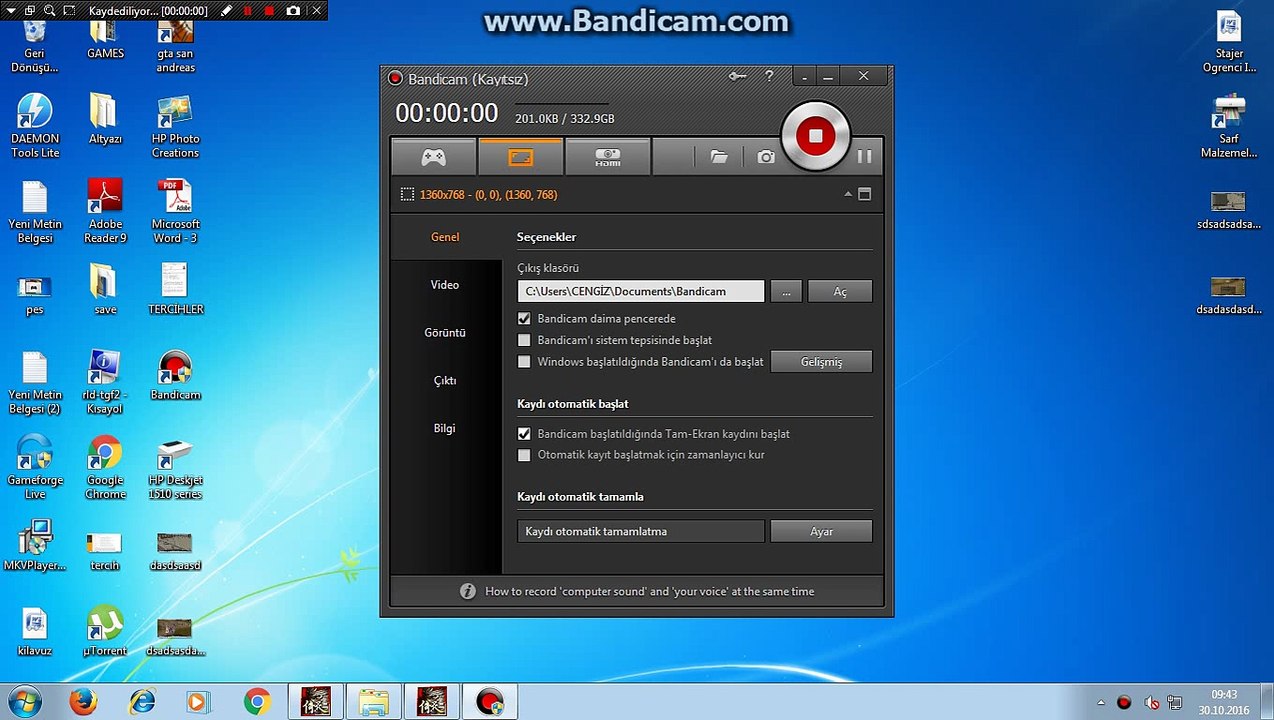Image resolution: width=1274 pixels, height=720 pixels.
Task: Select Microsoft Word - 3 PDF icon
Action: pyautogui.click(x=176, y=211)
